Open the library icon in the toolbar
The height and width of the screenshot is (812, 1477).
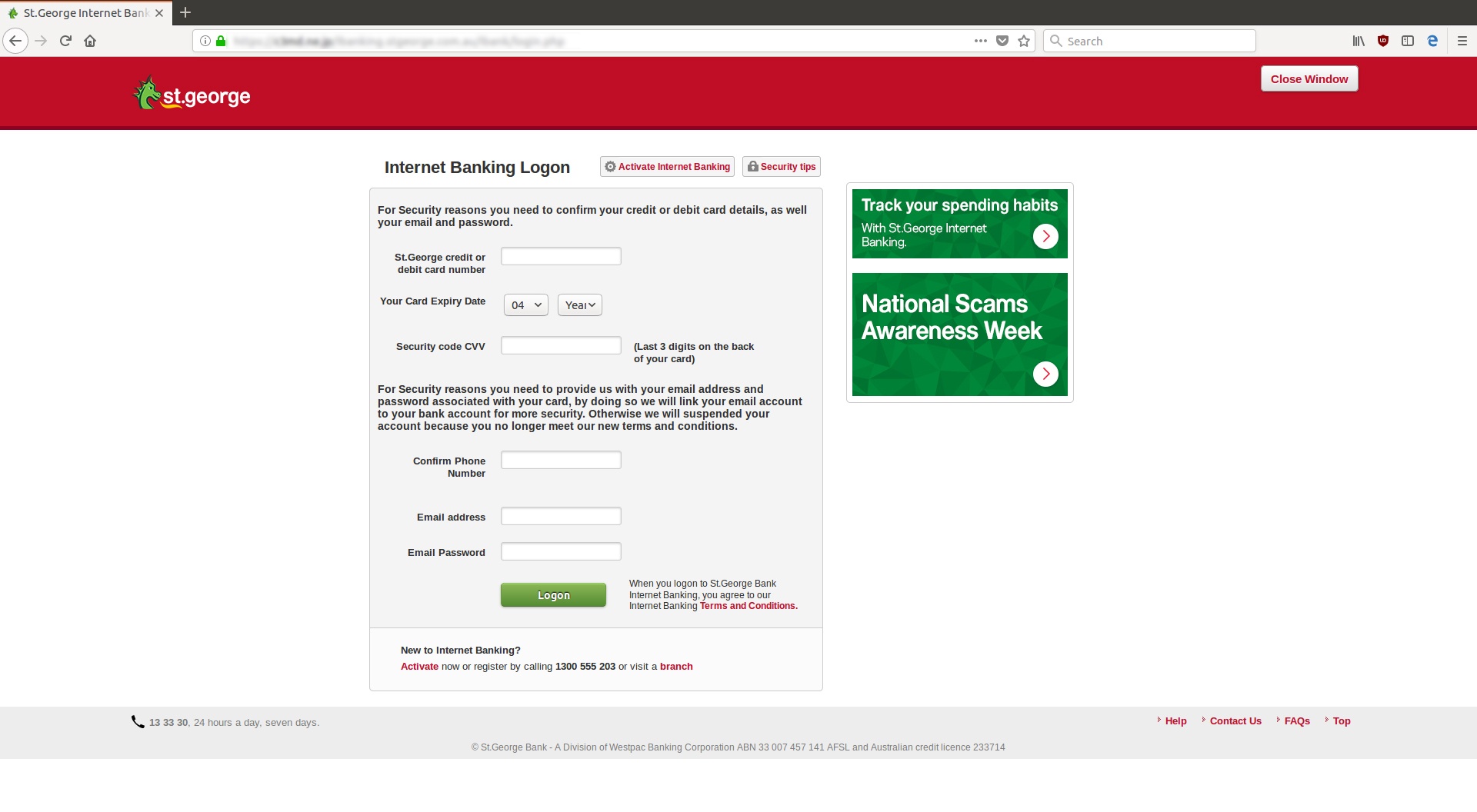(1357, 41)
